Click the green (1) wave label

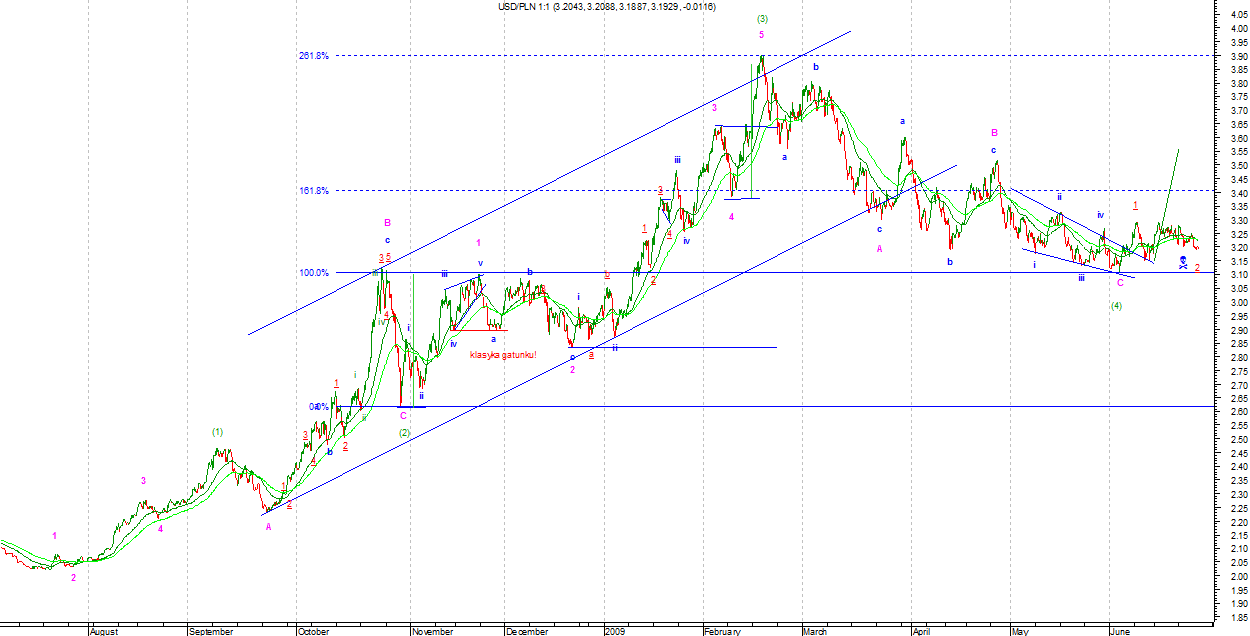pos(218,431)
